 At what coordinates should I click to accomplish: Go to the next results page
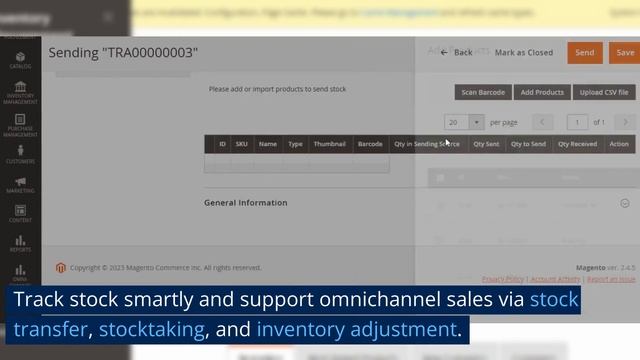(x=626, y=122)
